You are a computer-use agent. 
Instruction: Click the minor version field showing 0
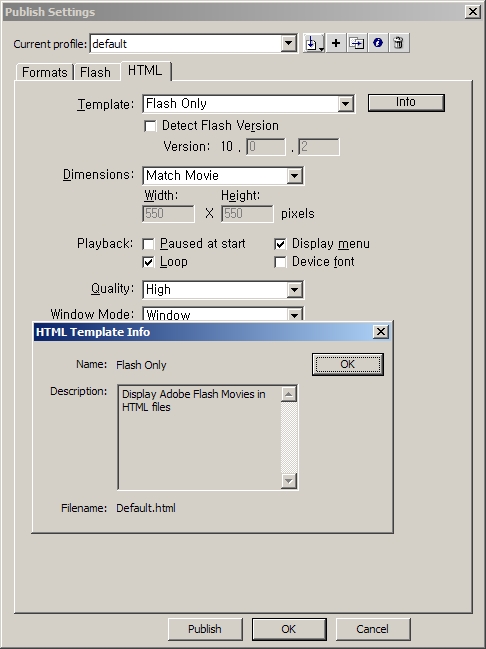tap(266, 147)
